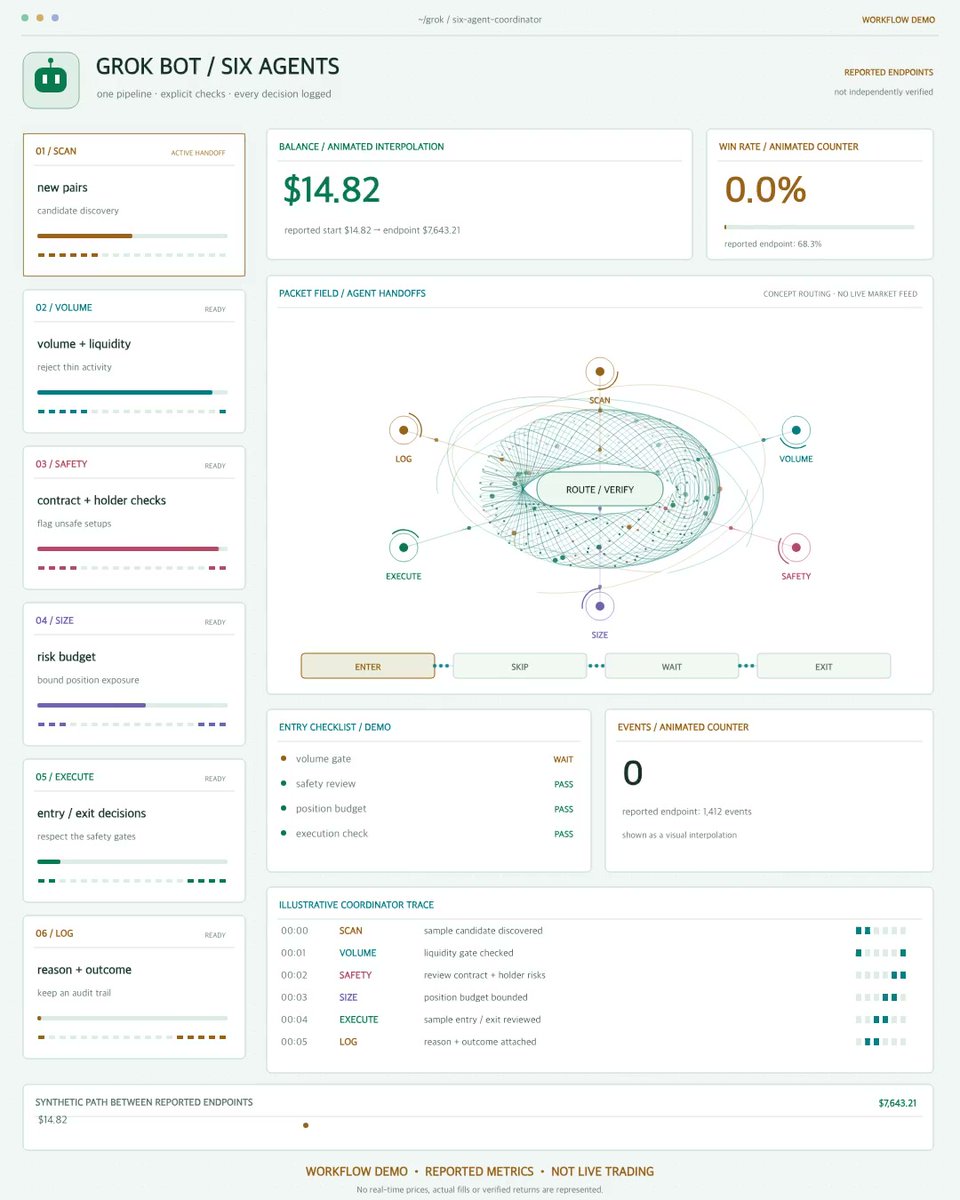Click the new pairs progress bar
Viewport: 960px width, 1200px height.
coord(132,236)
